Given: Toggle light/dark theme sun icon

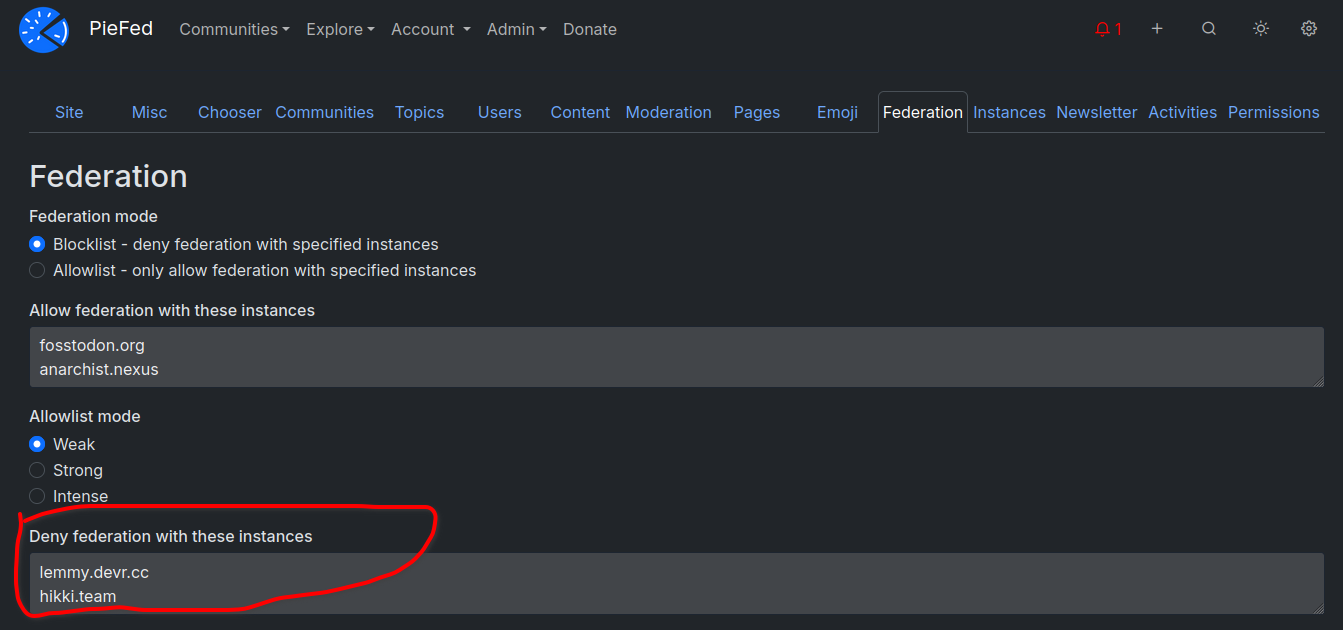Looking at the screenshot, I should coord(1261,29).
